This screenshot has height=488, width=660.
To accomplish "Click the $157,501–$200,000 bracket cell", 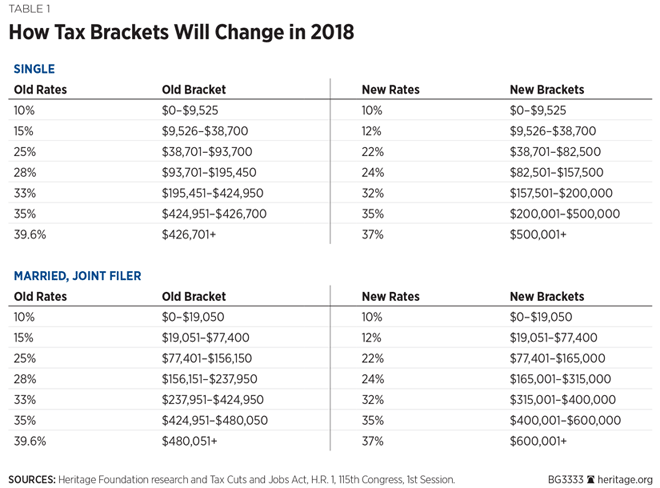I will (x=560, y=193).
